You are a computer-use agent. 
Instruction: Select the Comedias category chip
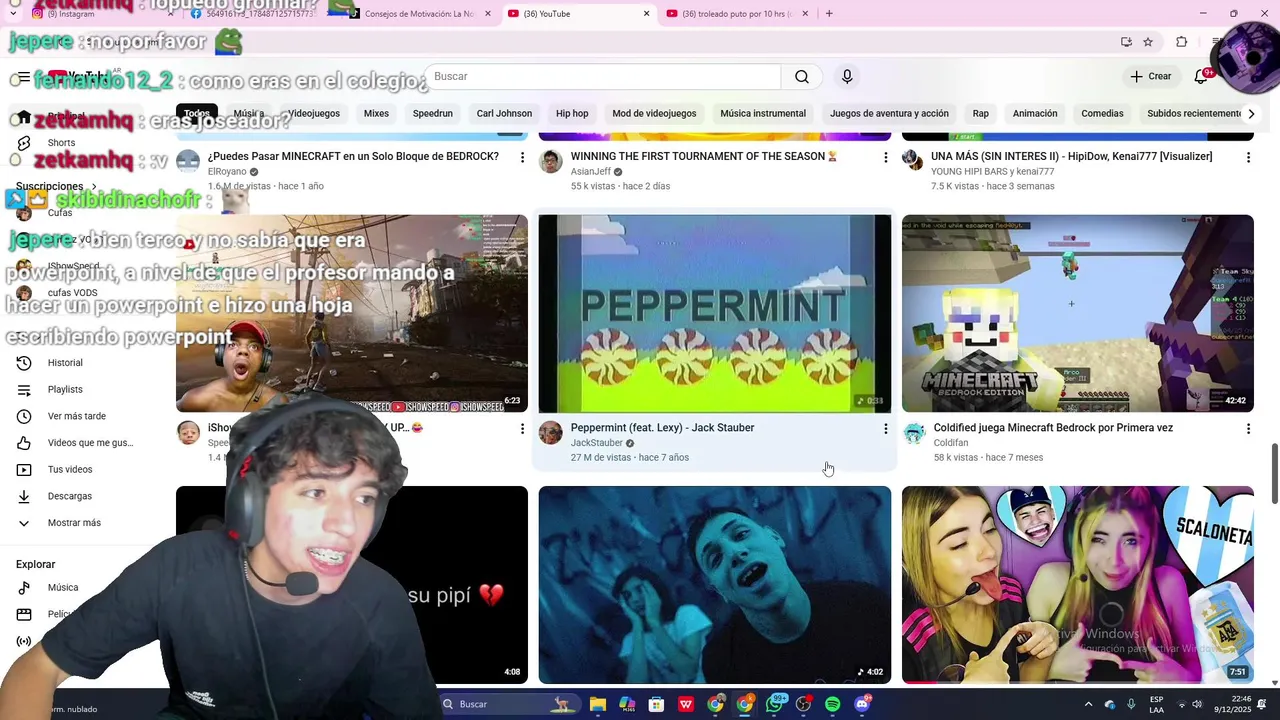(1102, 114)
